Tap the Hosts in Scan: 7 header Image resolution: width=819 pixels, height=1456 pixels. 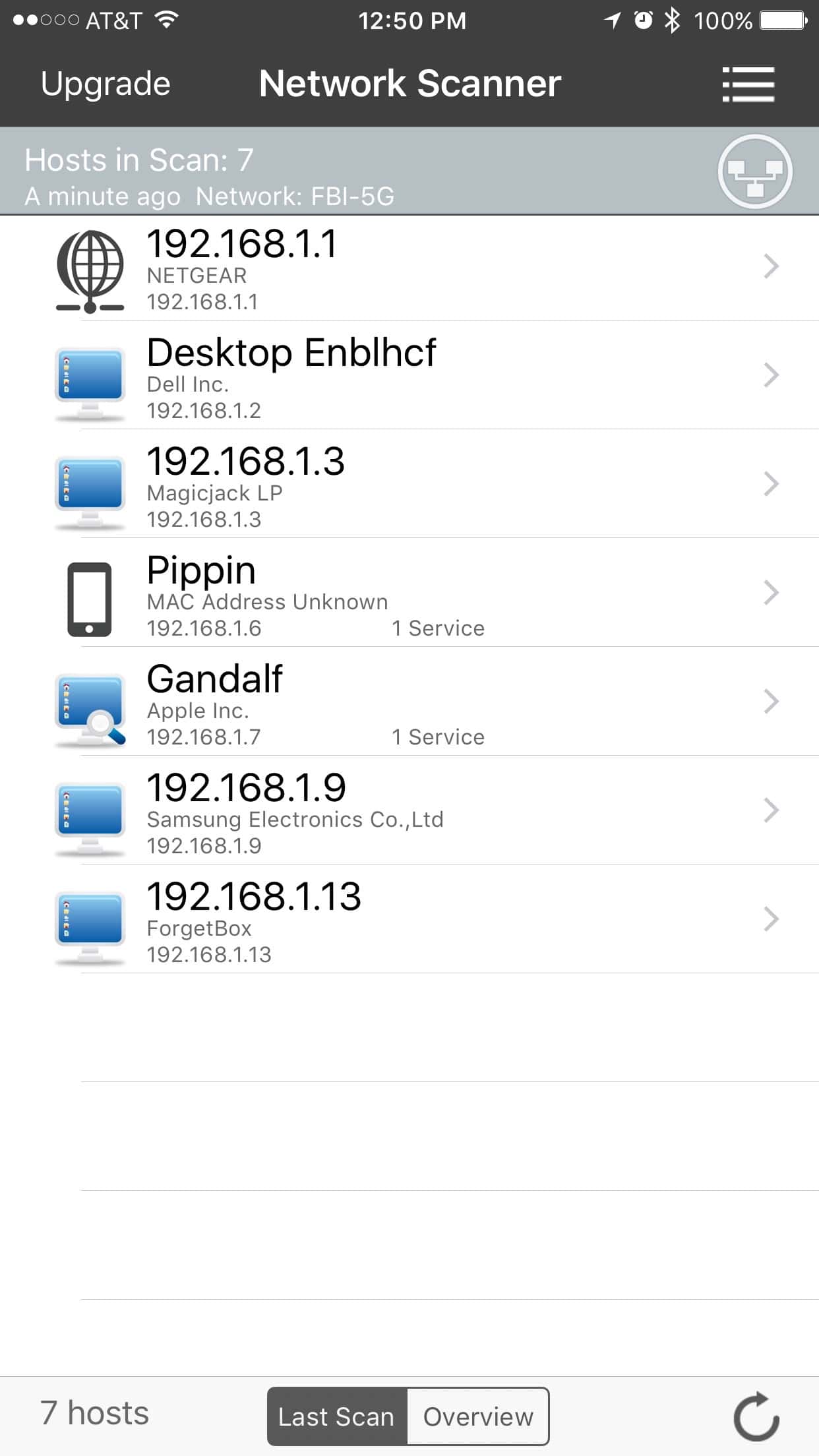tap(139, 160)
